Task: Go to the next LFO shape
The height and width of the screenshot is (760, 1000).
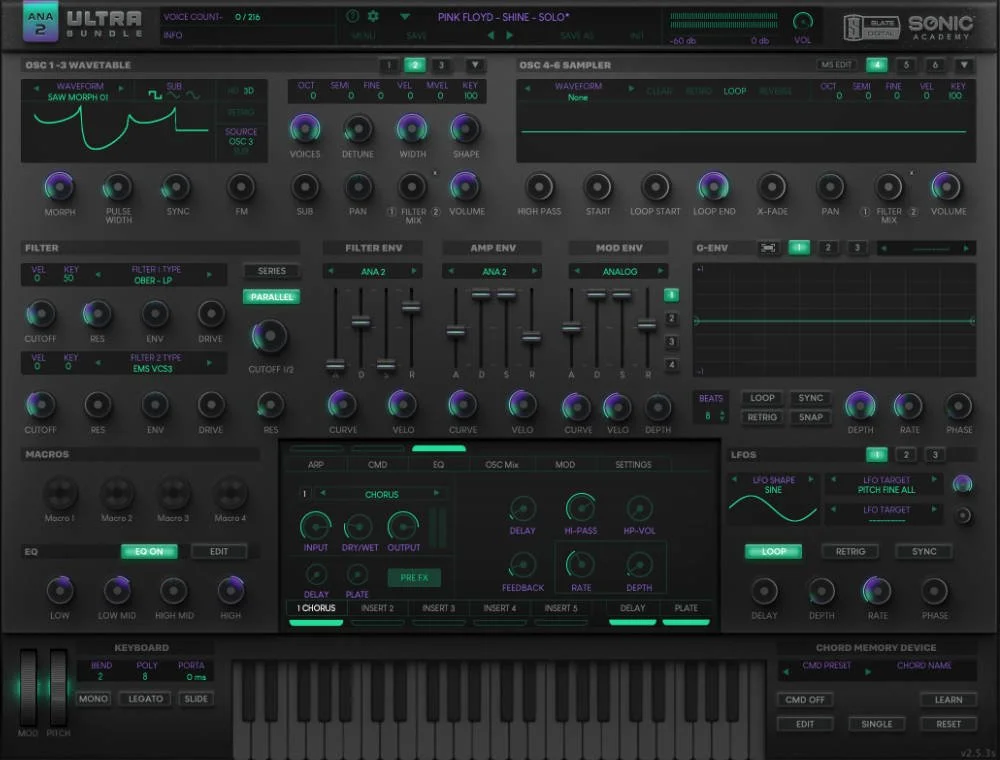Action: click(811, 479)
